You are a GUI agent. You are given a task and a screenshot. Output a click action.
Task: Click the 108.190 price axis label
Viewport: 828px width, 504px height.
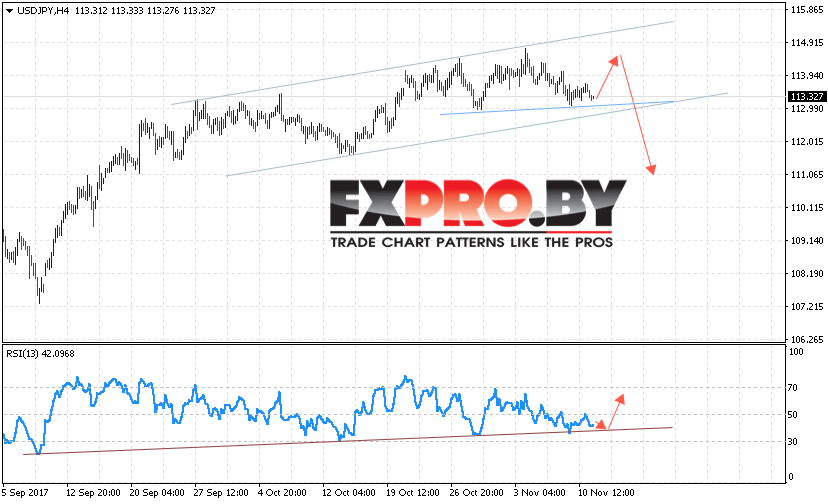(x=807, y=274)
